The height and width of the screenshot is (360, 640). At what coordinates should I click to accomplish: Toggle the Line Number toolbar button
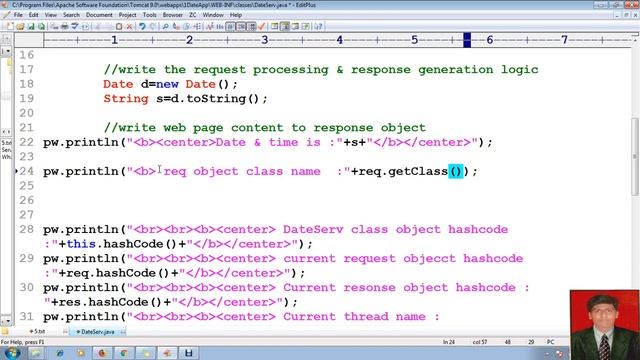click(241, 27)
